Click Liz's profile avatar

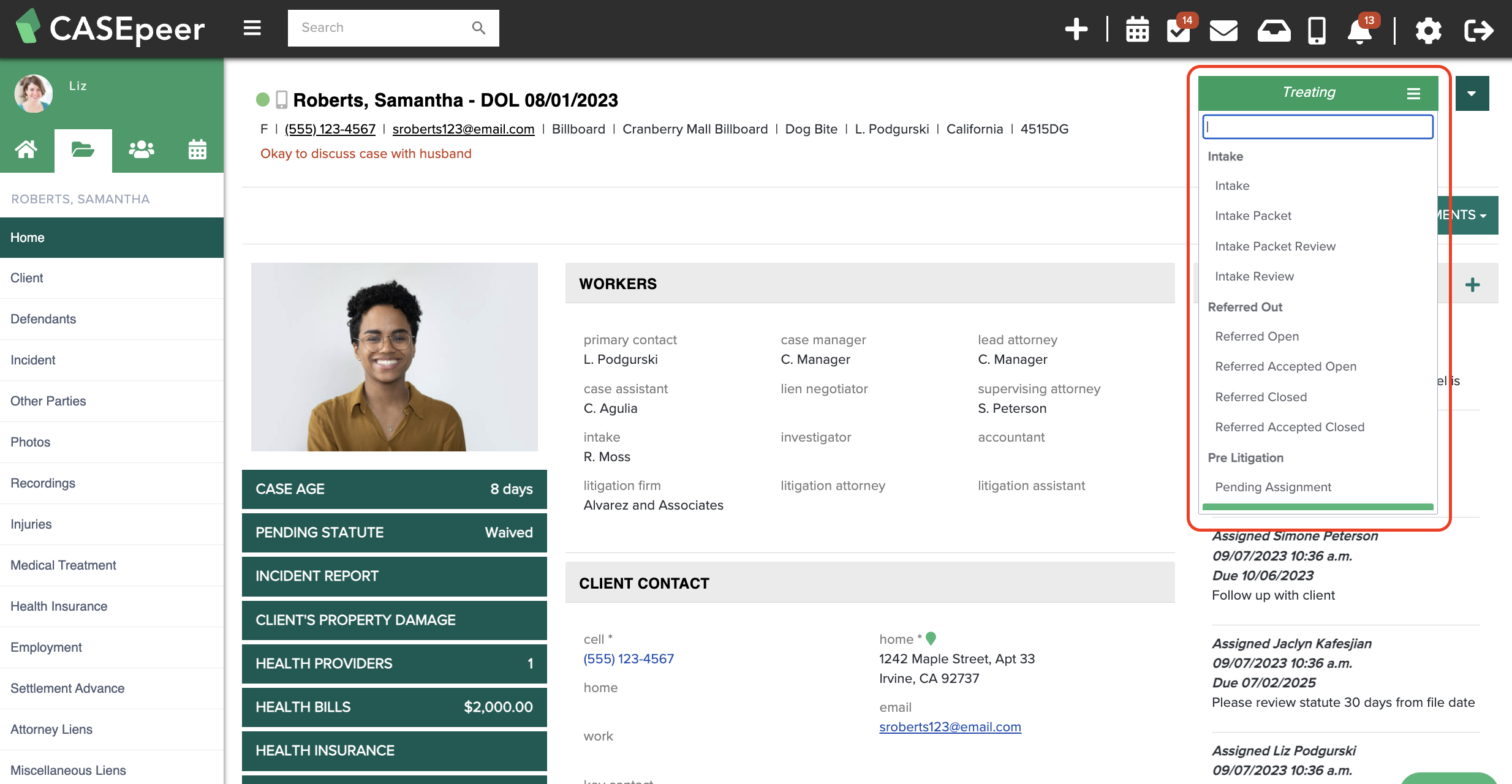tap(33, 94)
